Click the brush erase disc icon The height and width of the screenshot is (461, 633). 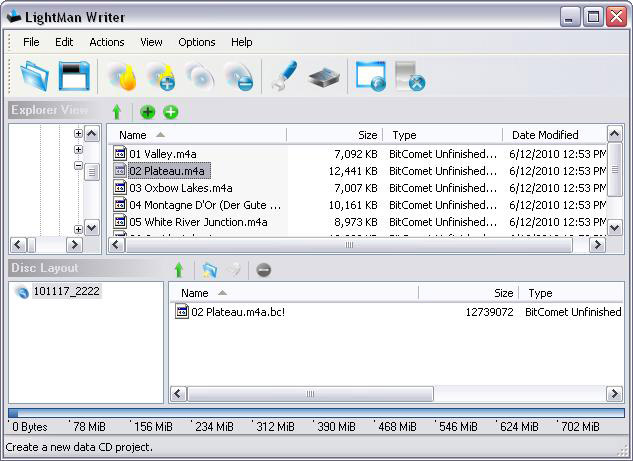point(283,76)
